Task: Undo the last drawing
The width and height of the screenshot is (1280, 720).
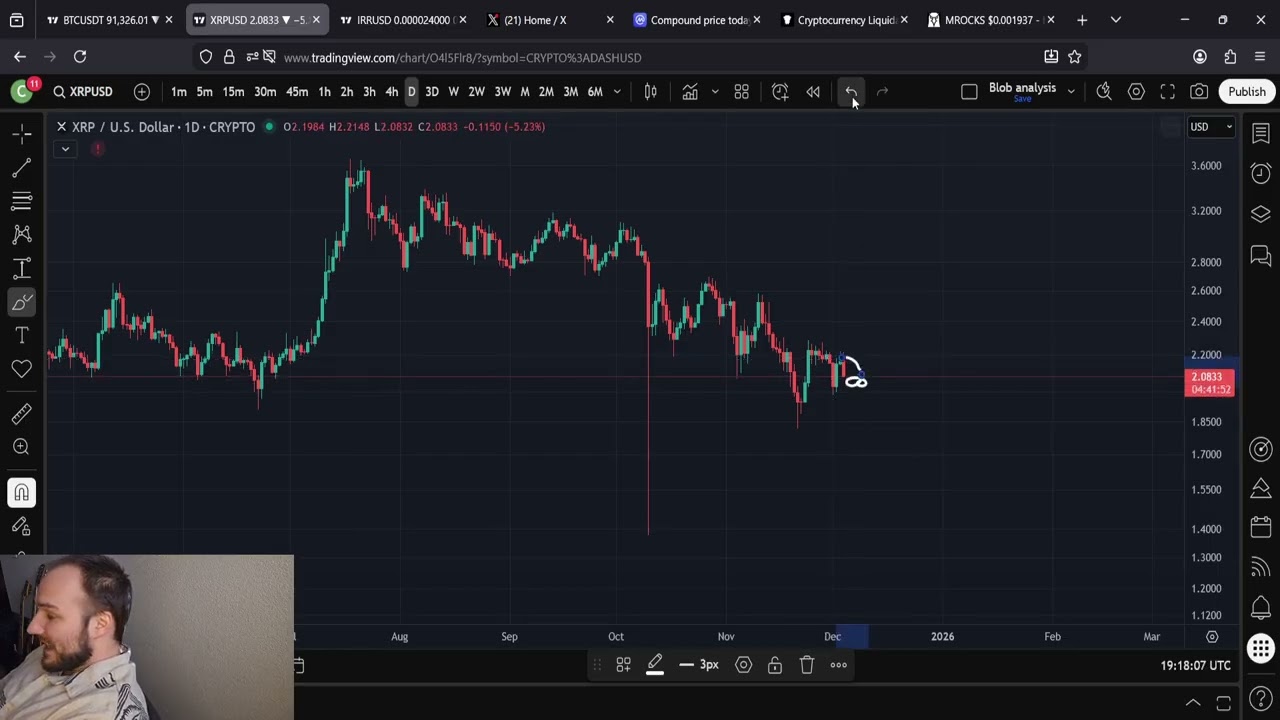Action: pos(851,92)
